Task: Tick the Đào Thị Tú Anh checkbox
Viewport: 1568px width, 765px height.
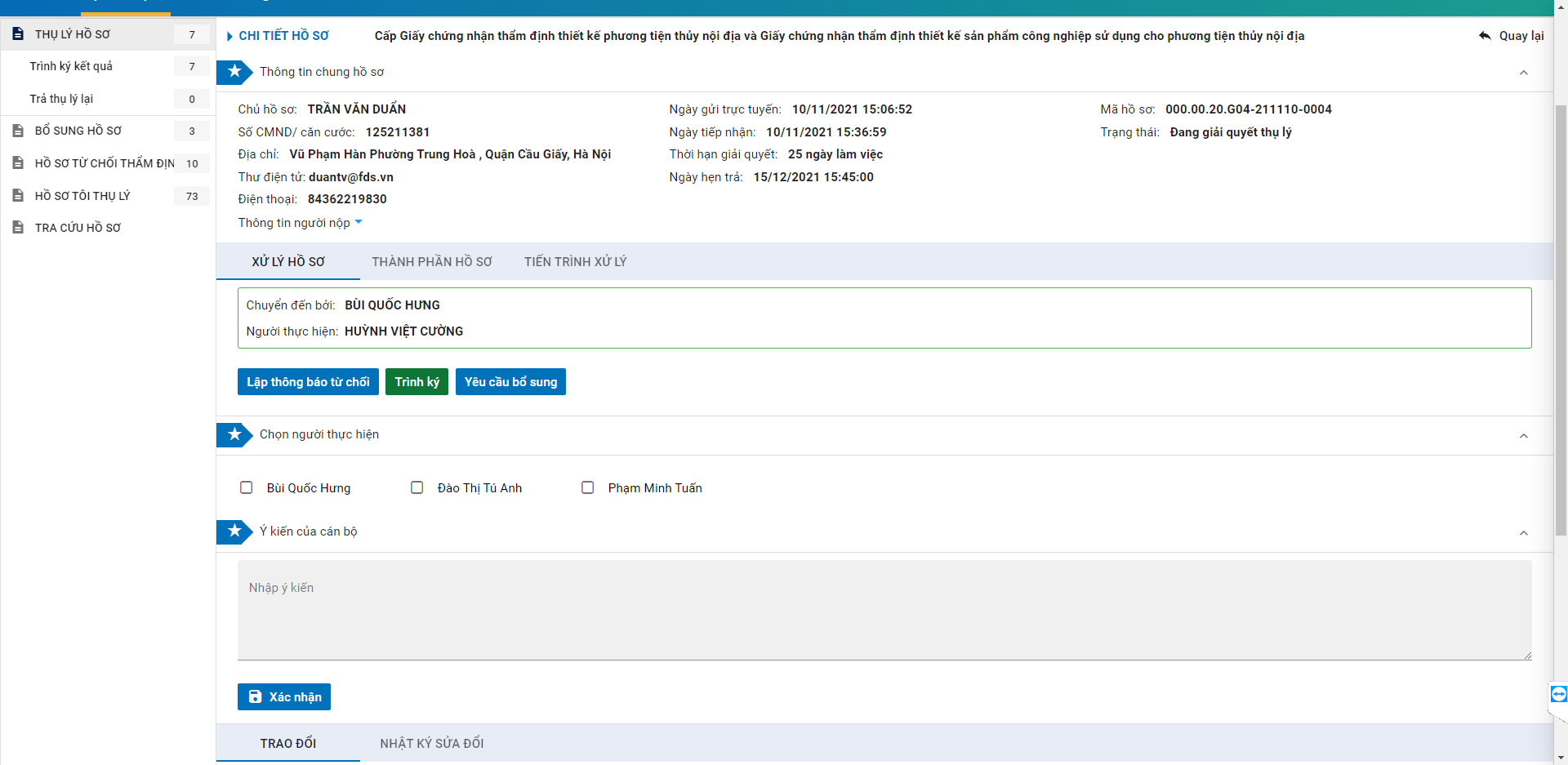Action: click(x=416, y=487)
